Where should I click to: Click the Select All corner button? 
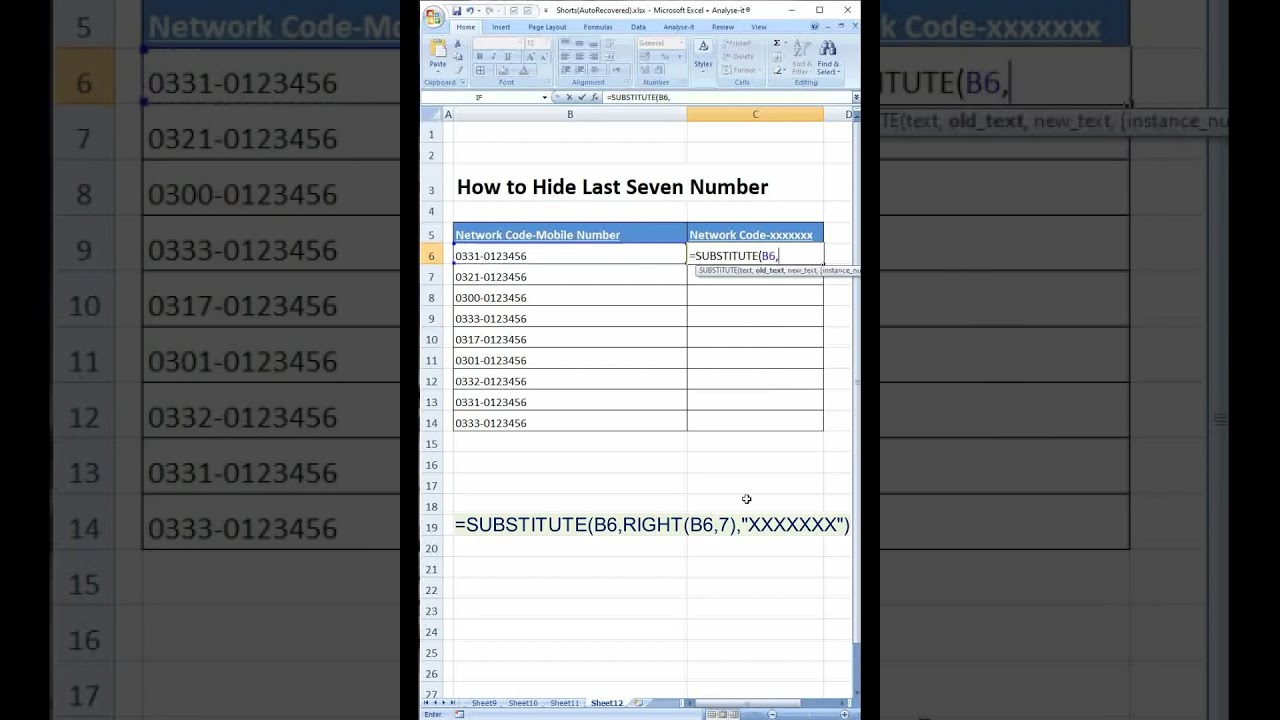click(431, 114)
